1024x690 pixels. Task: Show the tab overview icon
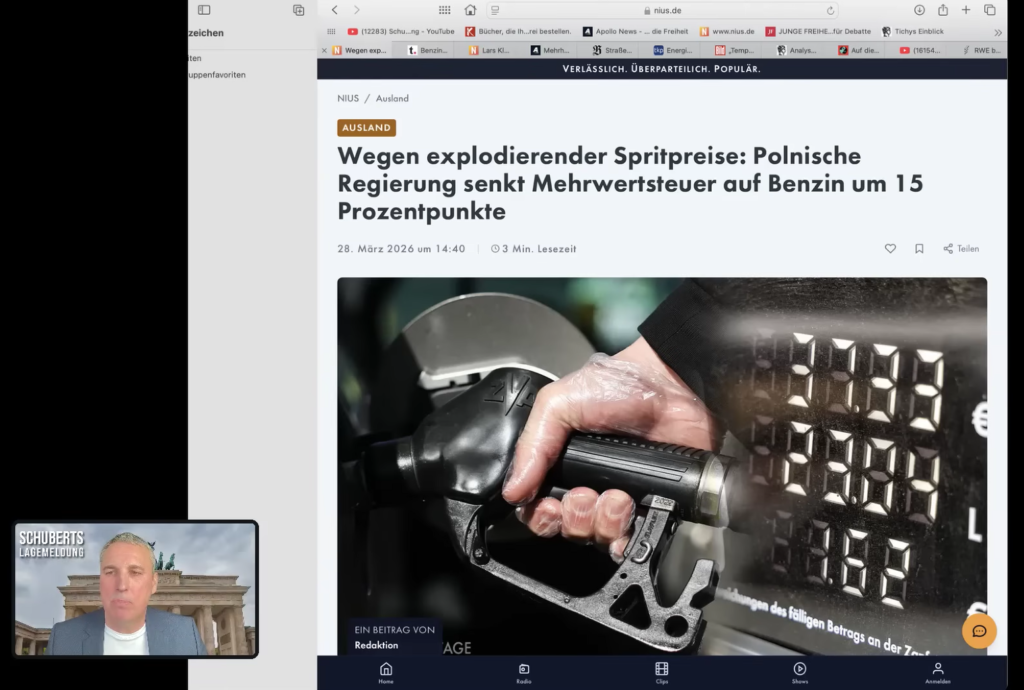(990, 10)
